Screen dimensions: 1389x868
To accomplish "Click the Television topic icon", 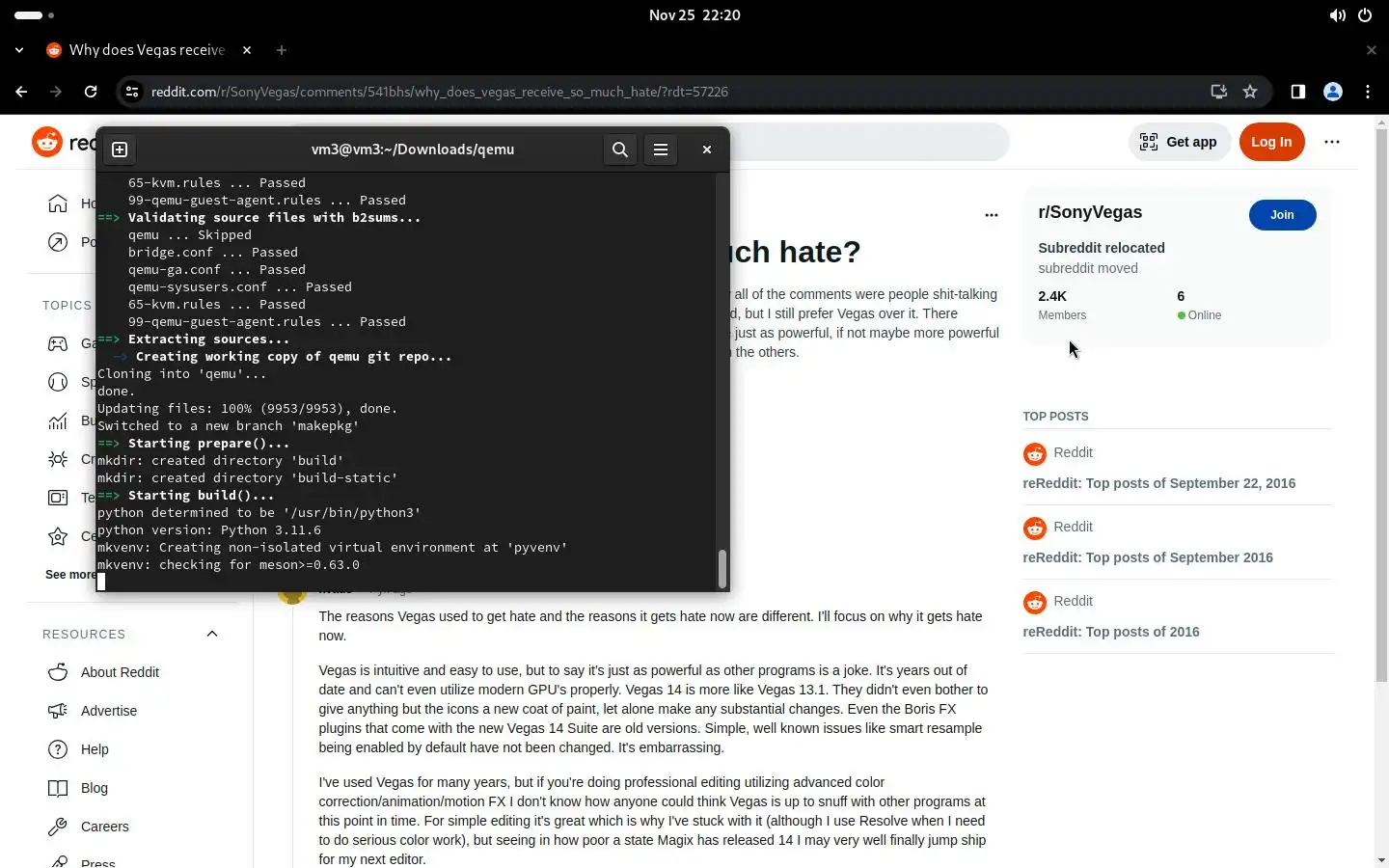I will 58,498.
